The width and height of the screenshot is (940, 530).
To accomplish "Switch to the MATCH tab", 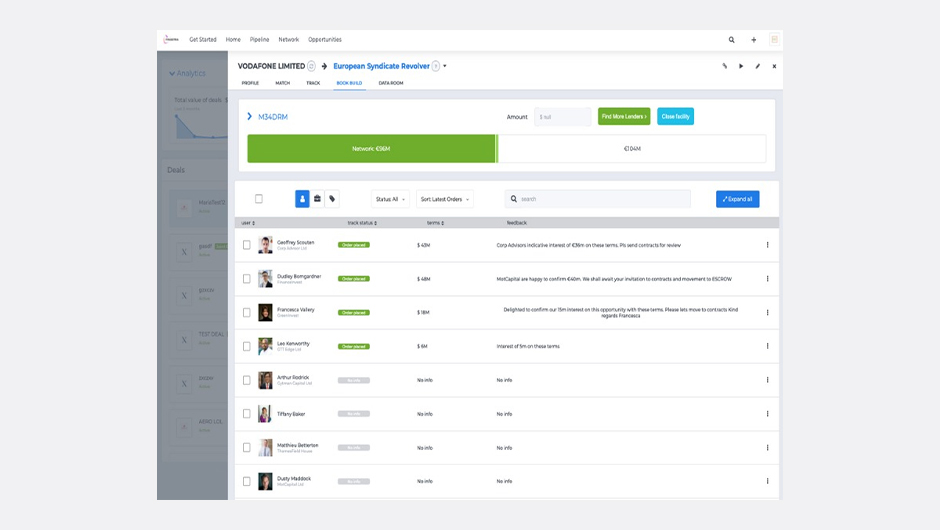I will 282,83.
